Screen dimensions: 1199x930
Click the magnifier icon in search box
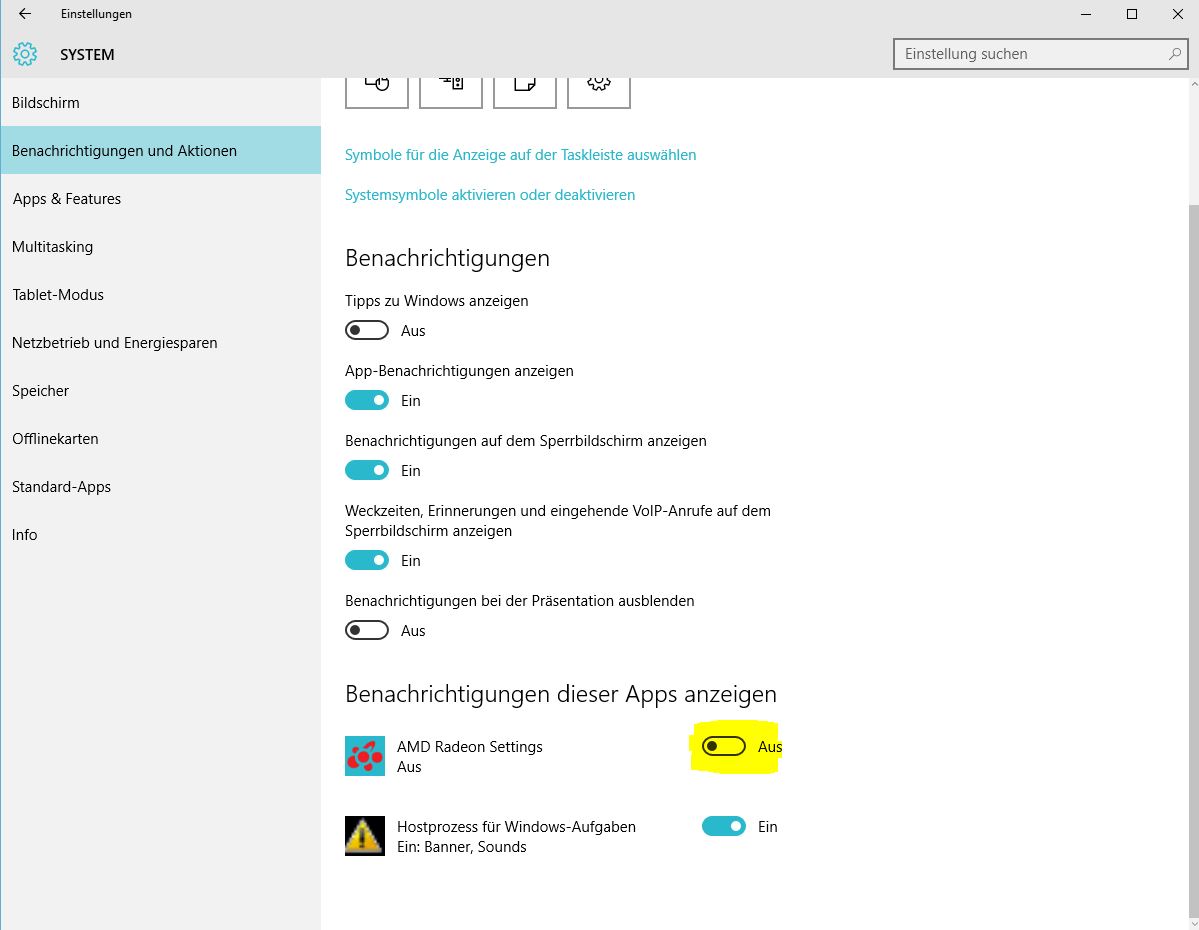(1175, 54)
